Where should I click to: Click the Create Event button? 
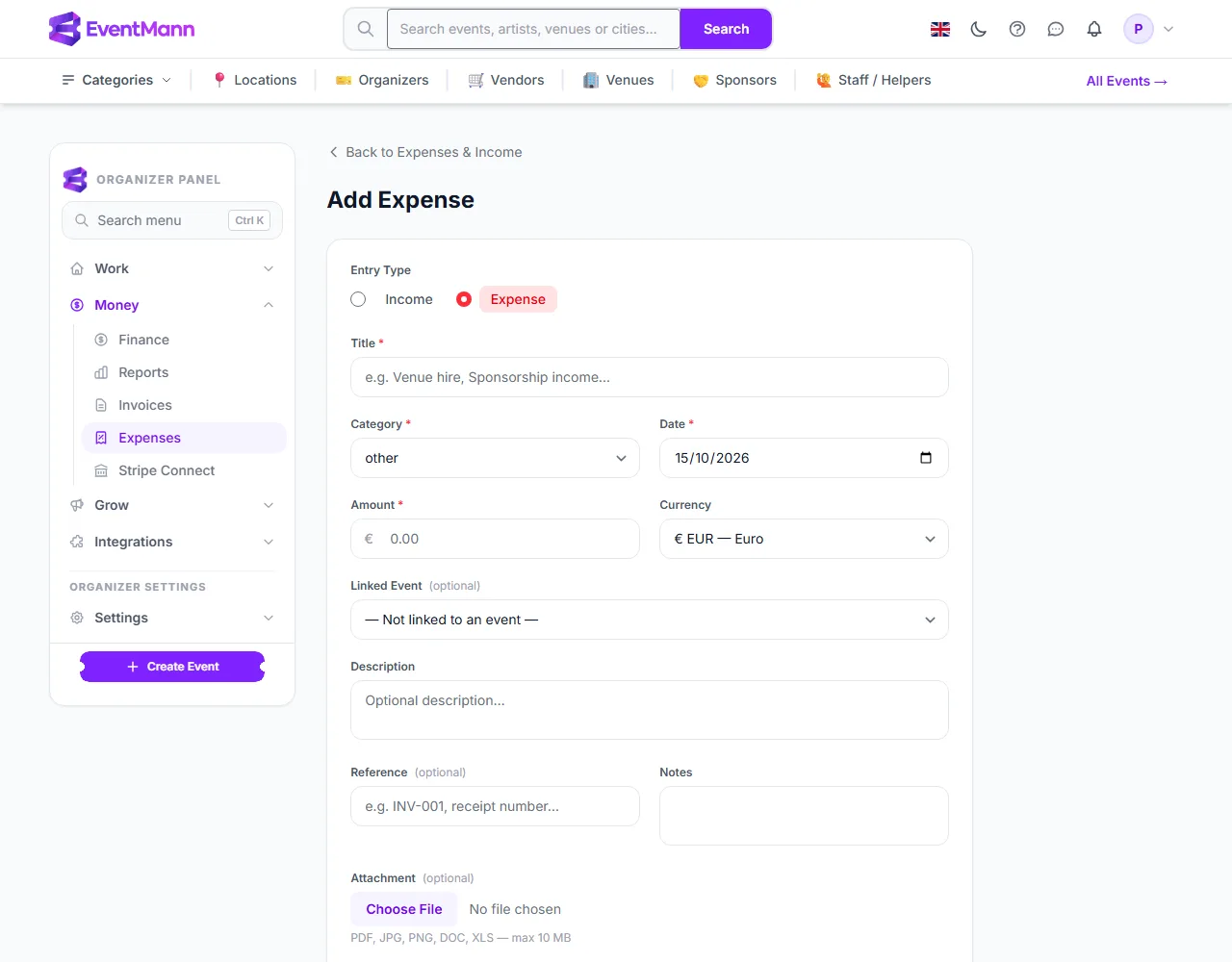(x=172, y=667)
